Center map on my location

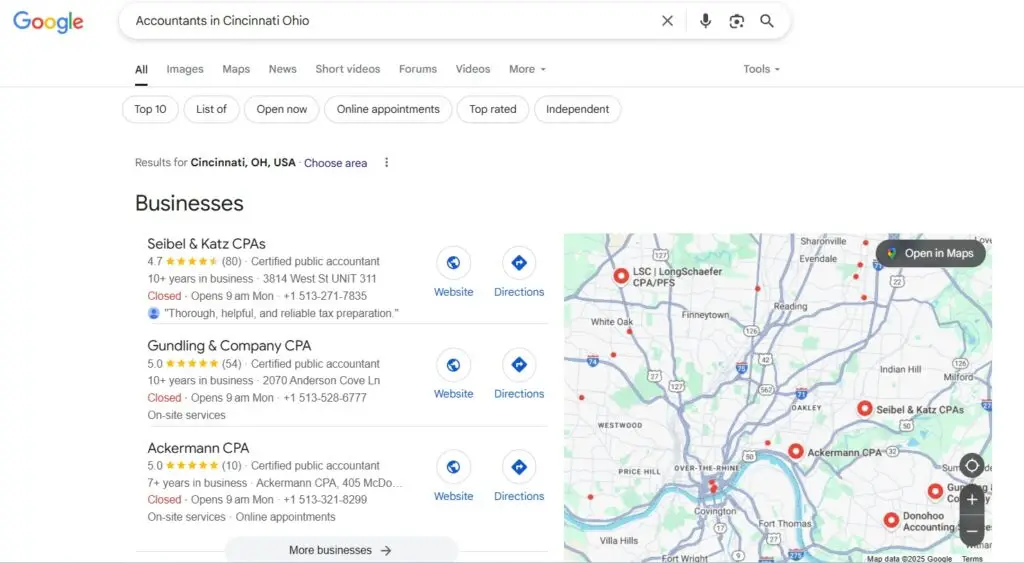(x=972, y=466)
